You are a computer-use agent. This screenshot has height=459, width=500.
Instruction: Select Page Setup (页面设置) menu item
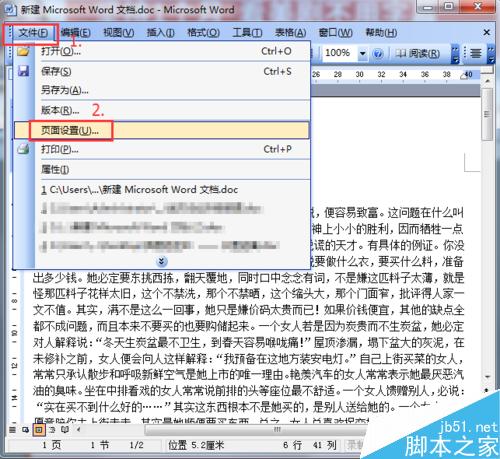point(161,130)
